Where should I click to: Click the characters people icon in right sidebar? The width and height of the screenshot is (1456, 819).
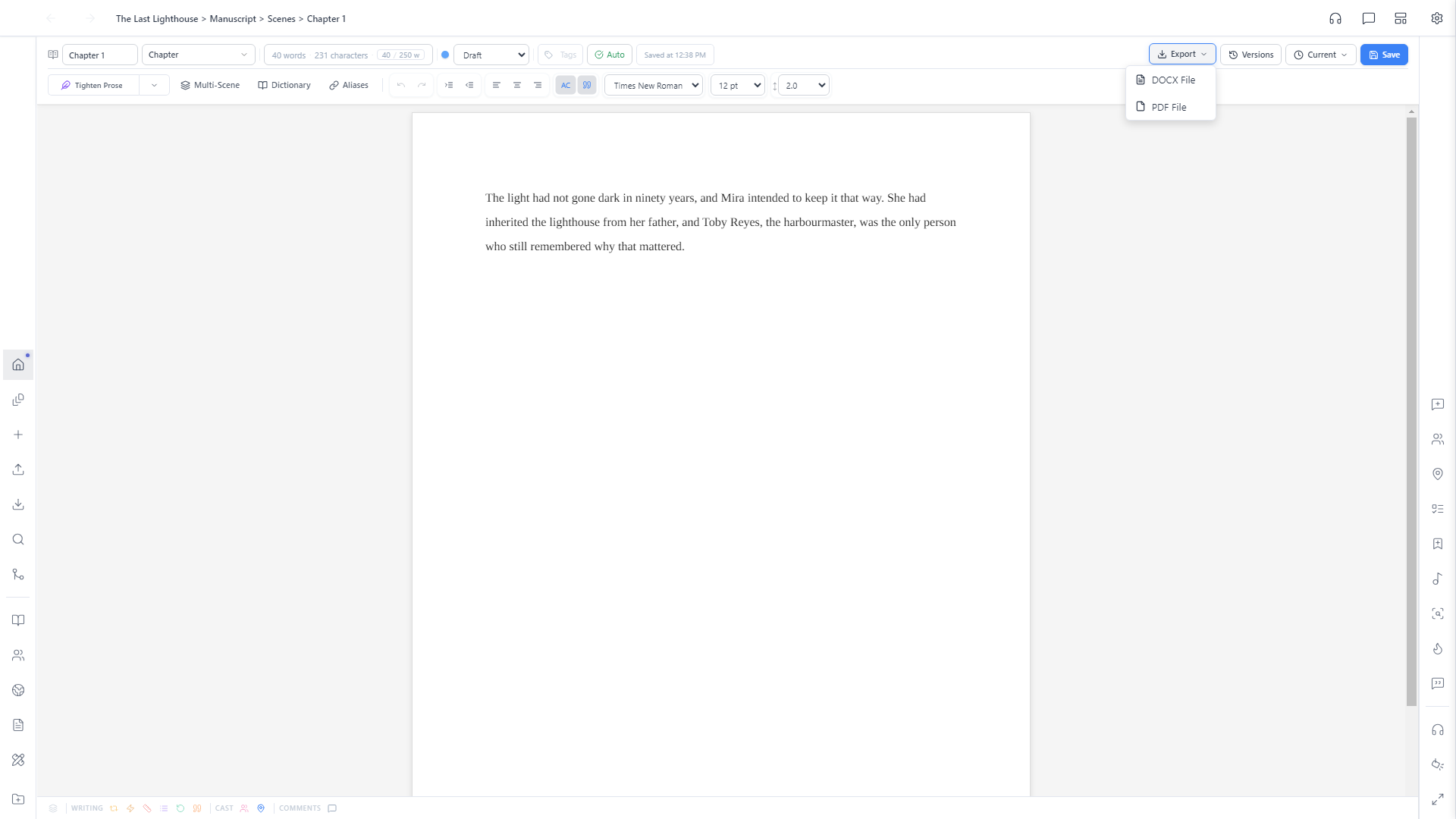[x=1438, y=439]
